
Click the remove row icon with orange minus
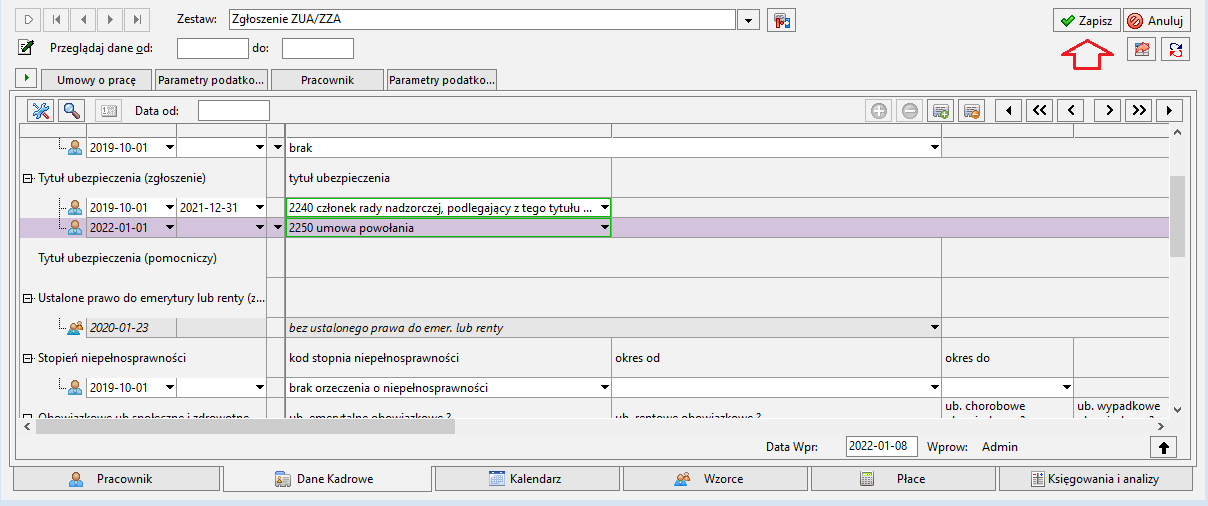[971, 111]
